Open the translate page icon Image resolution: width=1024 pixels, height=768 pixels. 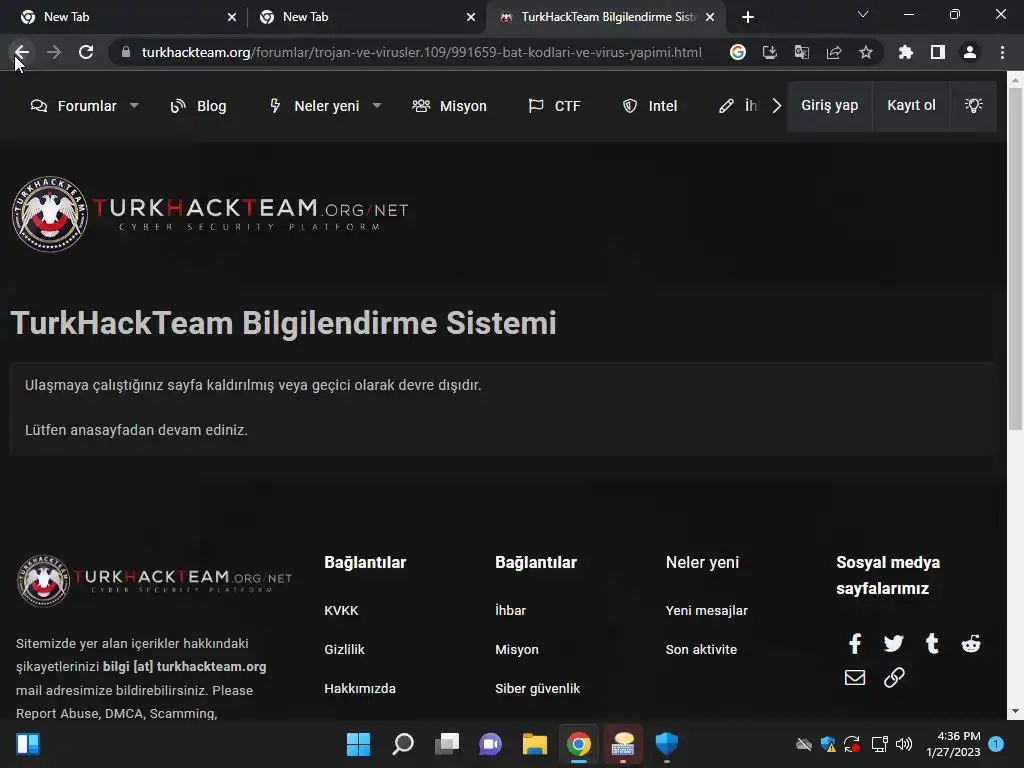[801, 52]
